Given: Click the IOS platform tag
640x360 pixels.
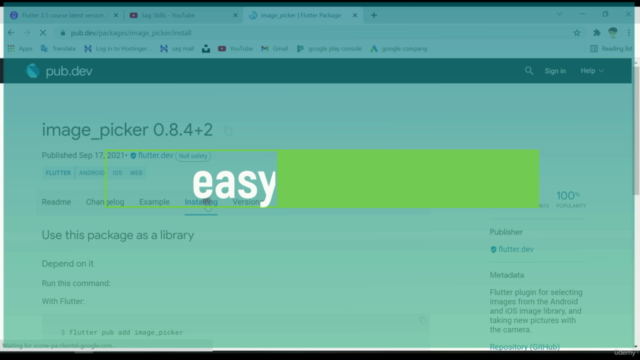Looking at the screenshot, I should click(118, 173).
